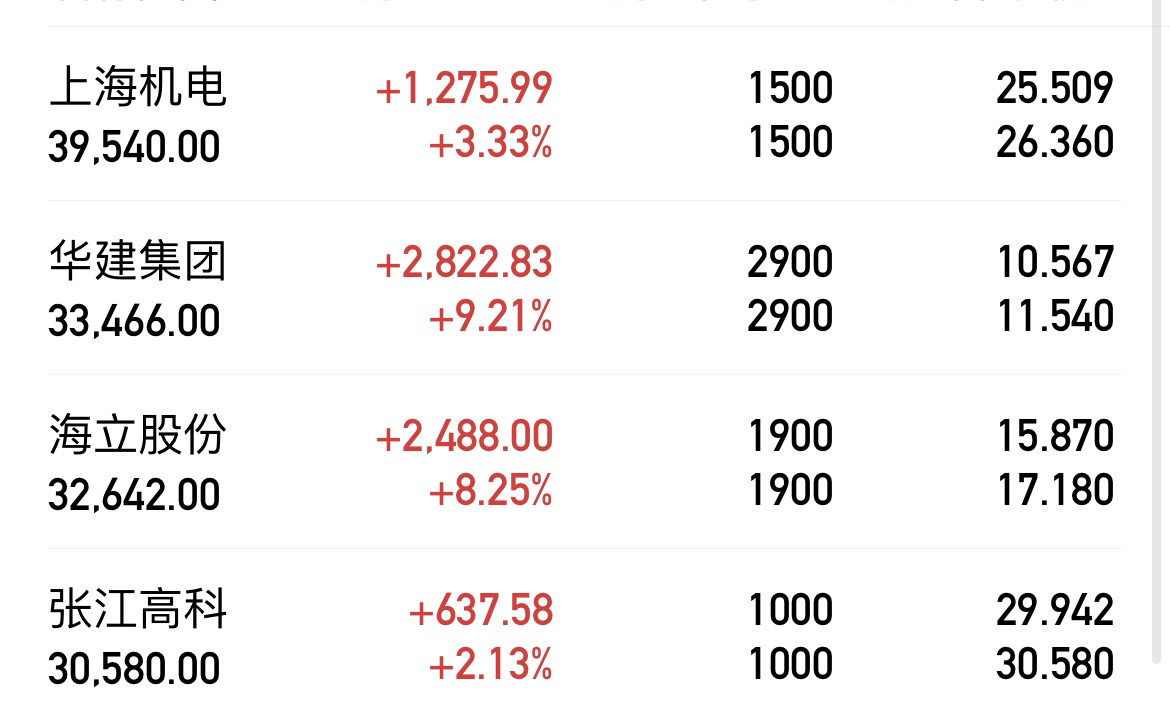This screenshot has width=1170, height=716.
Task: Click current price 11.540
Action: tap(1055, 315)
